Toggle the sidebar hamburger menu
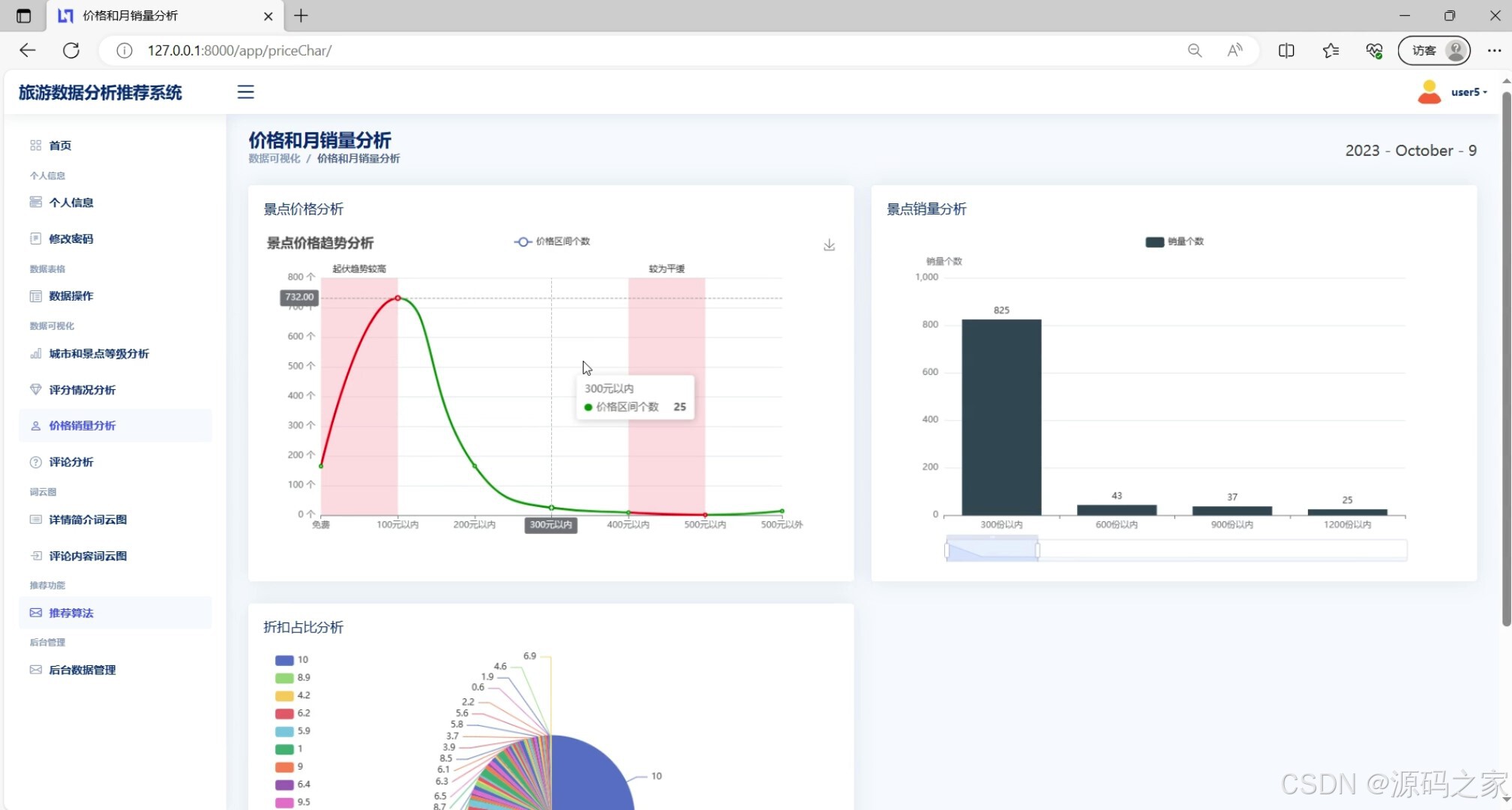 tap(245, 92)
